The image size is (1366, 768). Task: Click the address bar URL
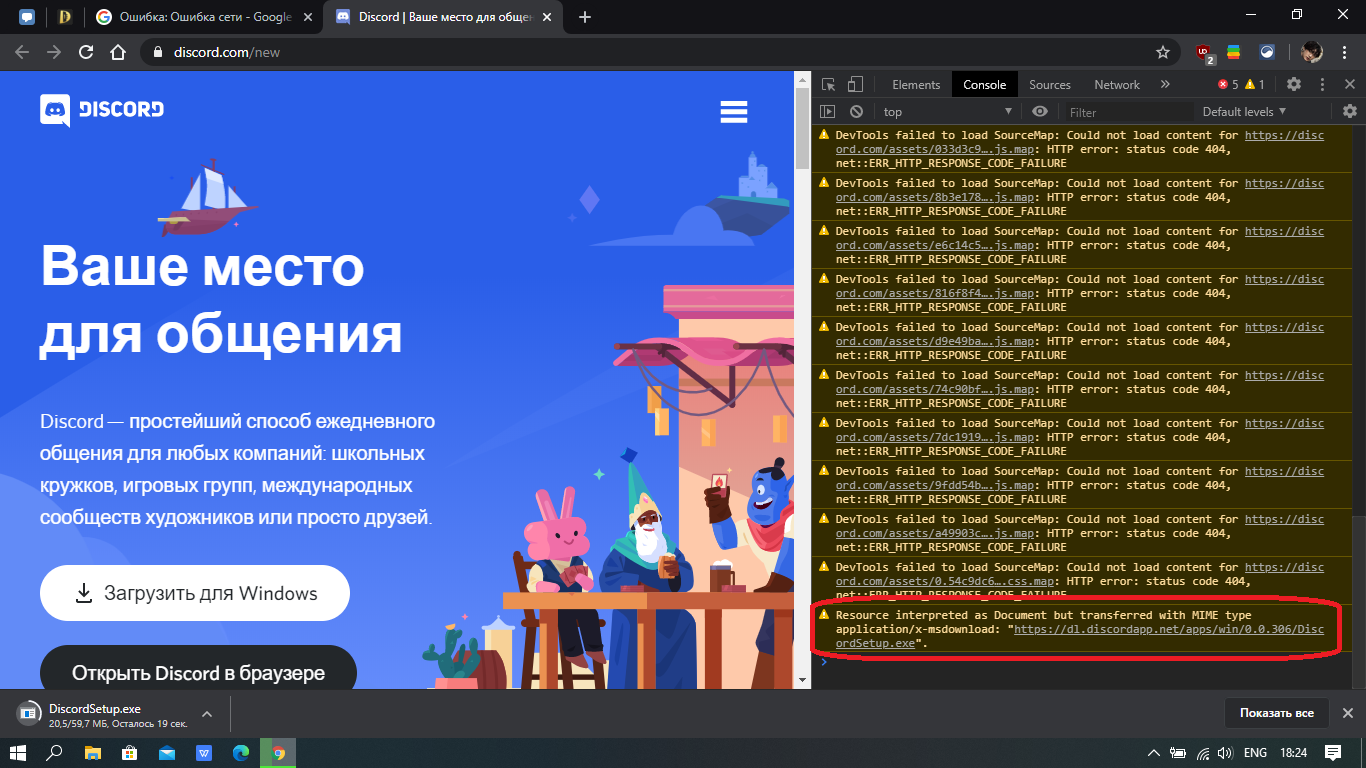225,52
